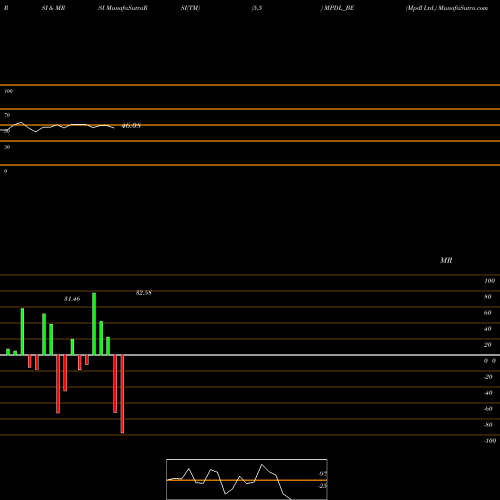
Task: Click the MPDL_BE symbol text in header
Action: point(339,8)
